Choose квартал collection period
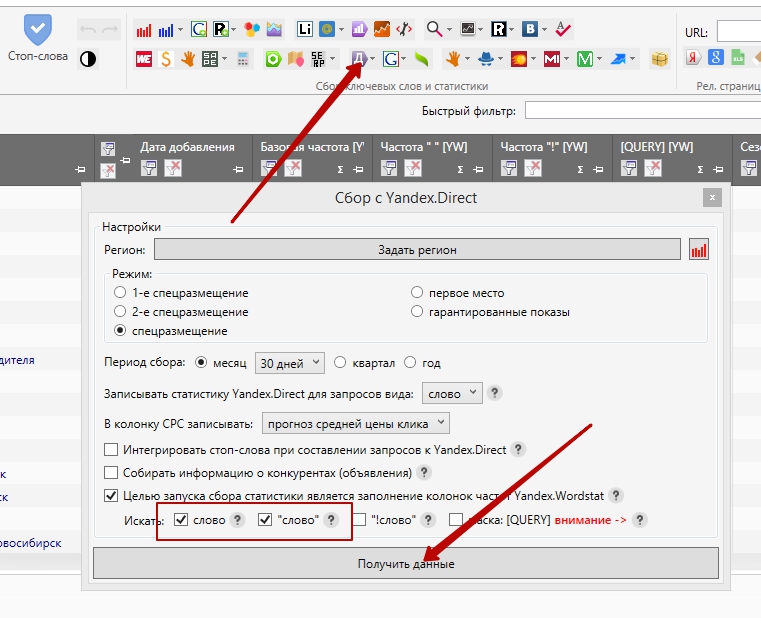The image size is (761, 618). click(340, 363)
